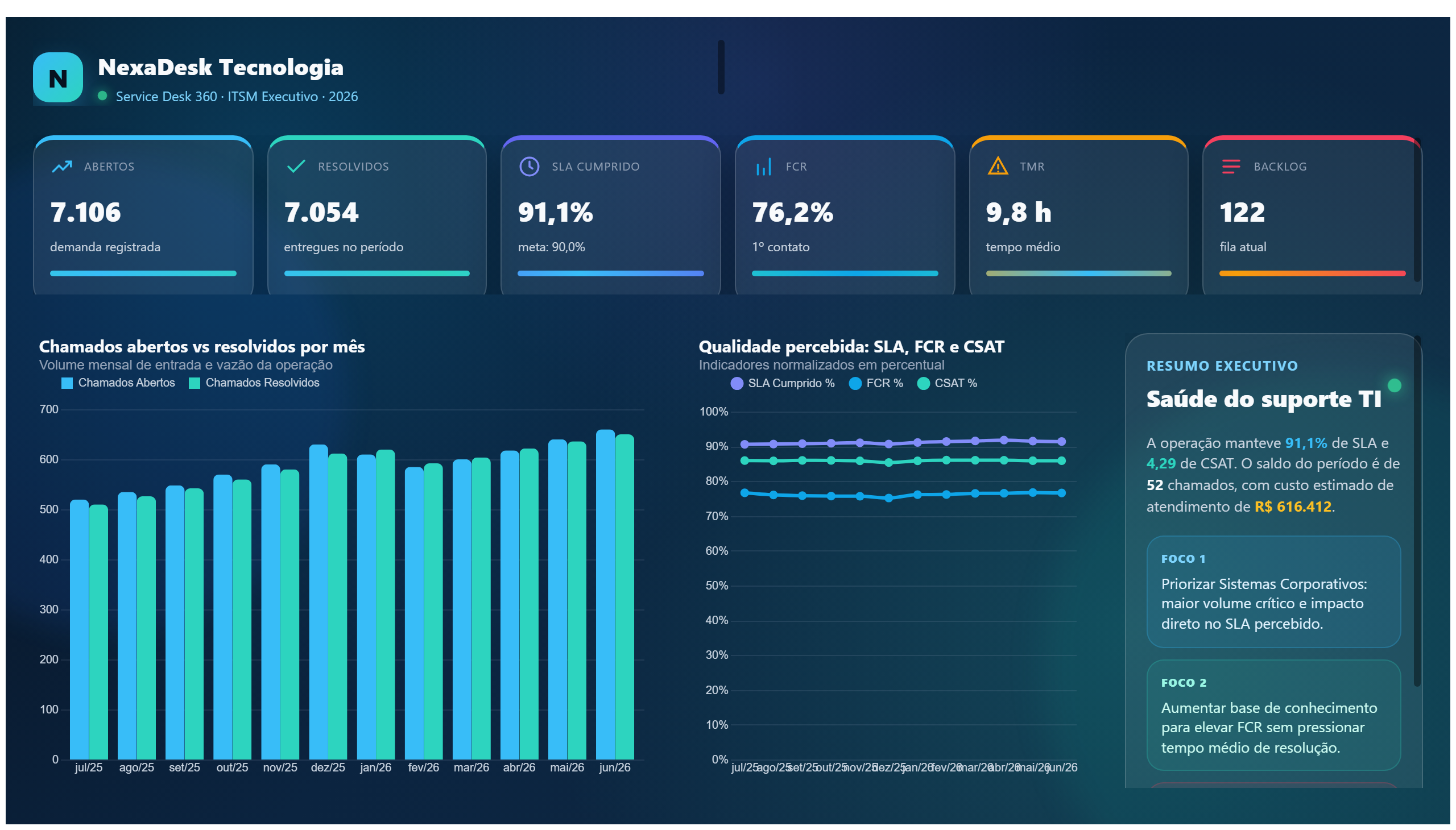Click the jul/25 CSAT line data point
The height and width of the screenshot is (830, 1456).
coord(744,460)
